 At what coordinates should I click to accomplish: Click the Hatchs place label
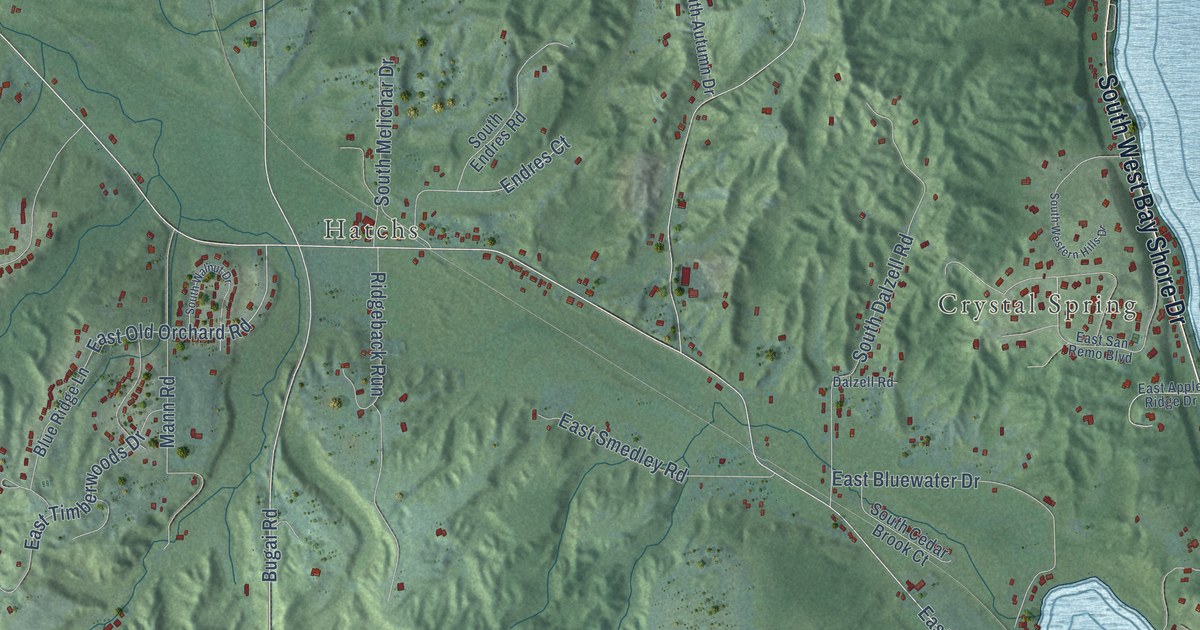coord(371,230)
